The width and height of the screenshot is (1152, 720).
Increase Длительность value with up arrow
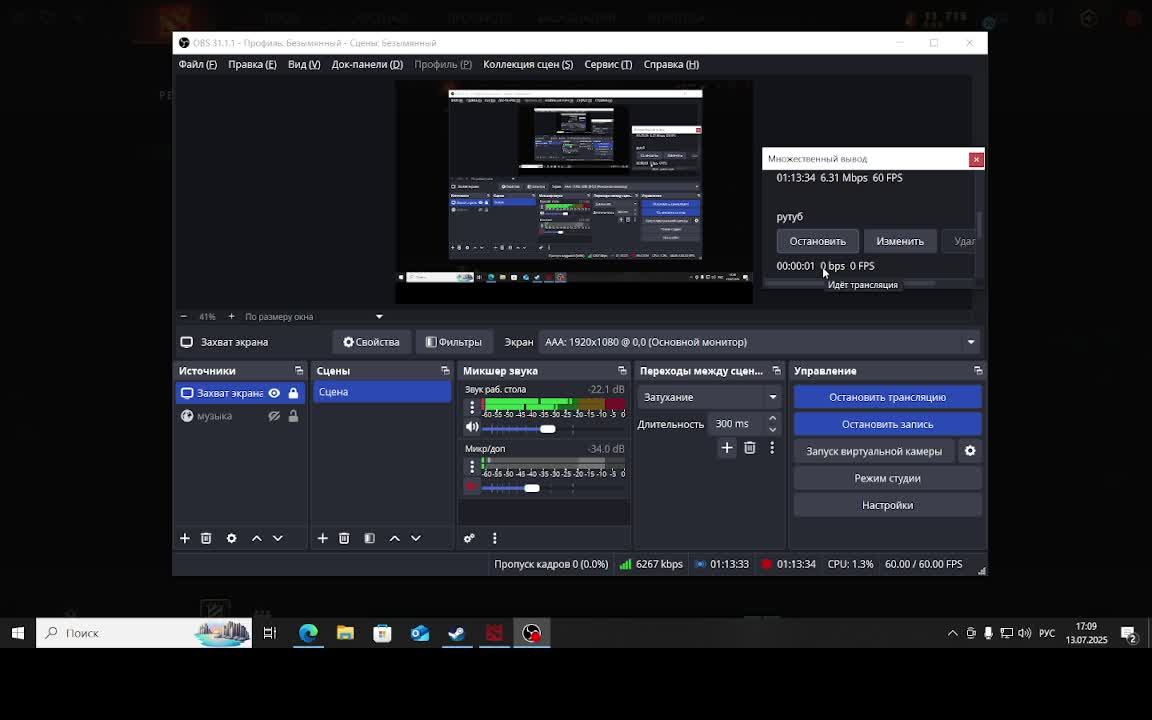pos(772,419)
